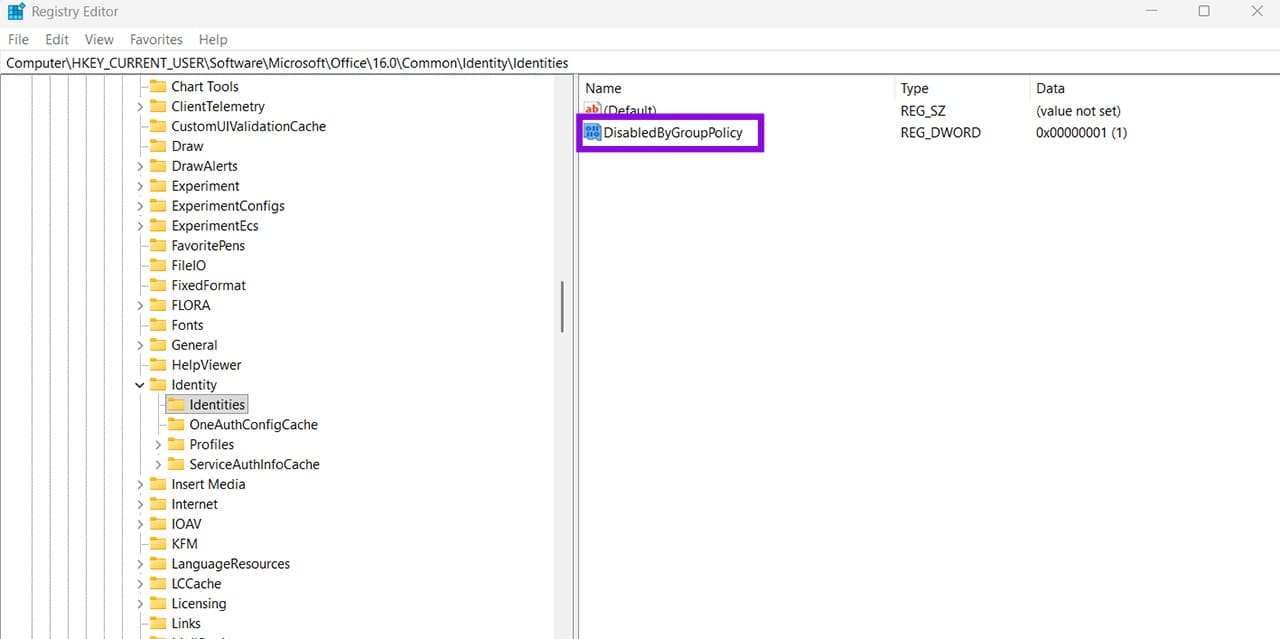Open the View menu
This screenshot has height=639, width=1280.
point(99,39)
